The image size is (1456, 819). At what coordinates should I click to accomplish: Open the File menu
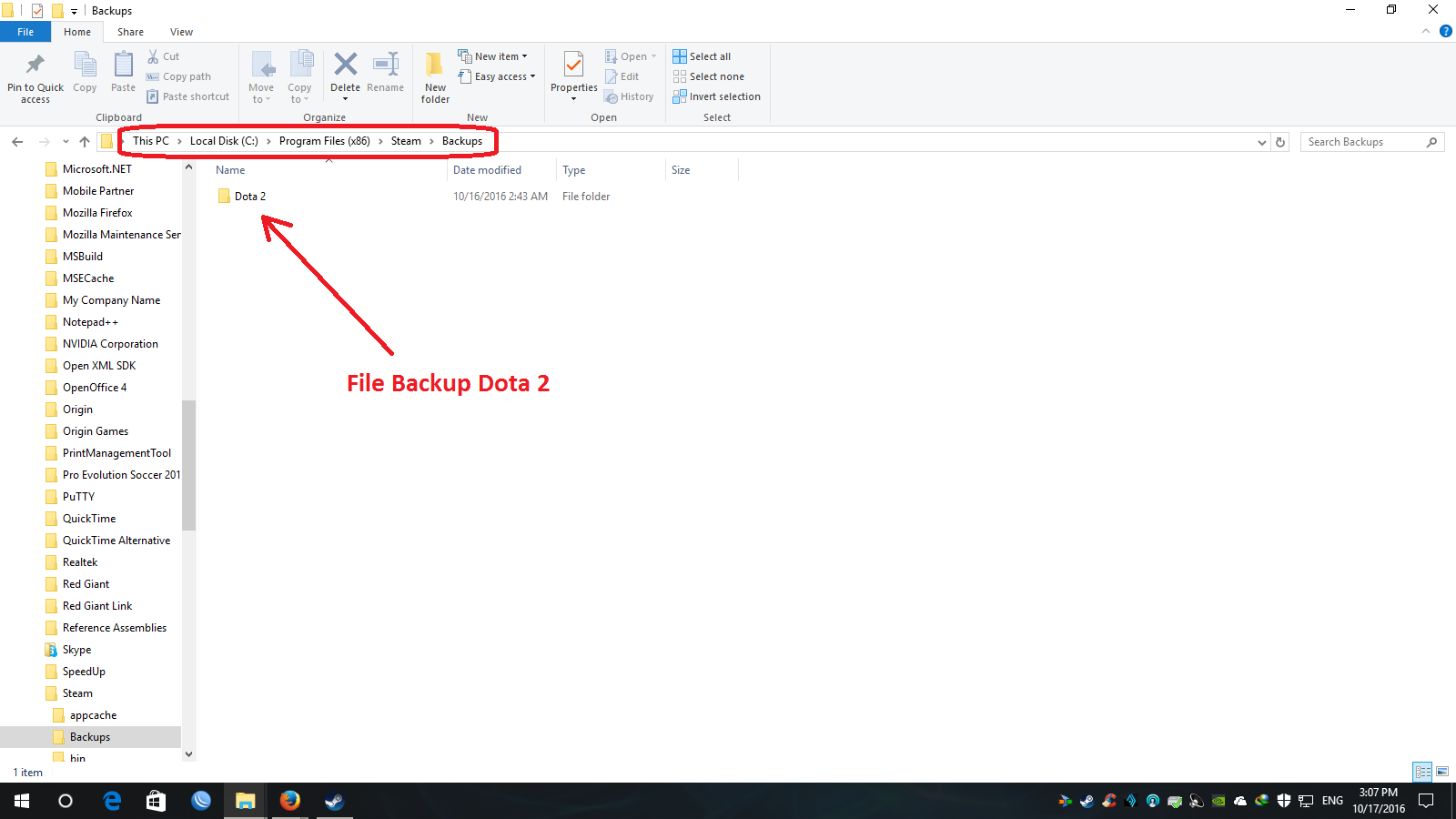coord(25,32)
